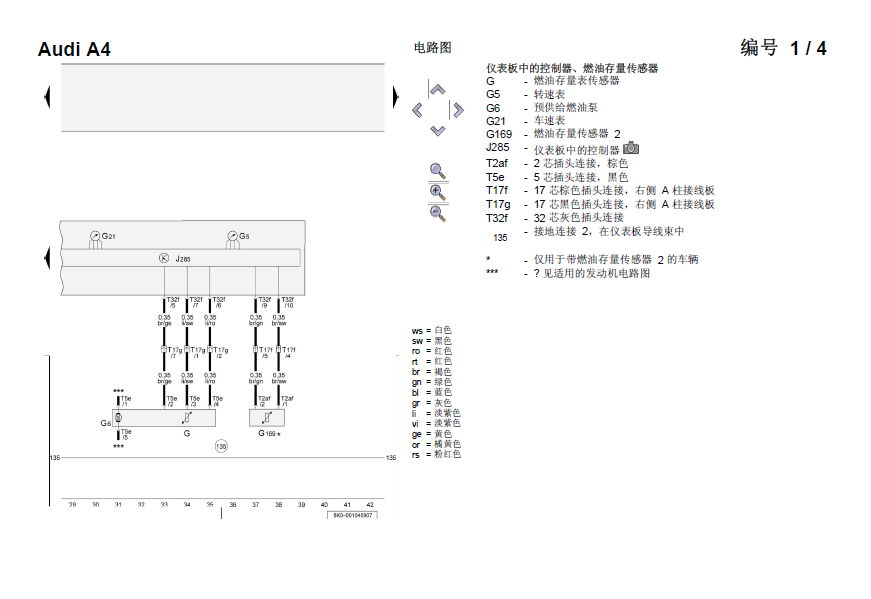Viewport: 871px width, 599px height.
Task: Select legend row G169 燃油存量传感器 2
Action: [x=553, y=134]
